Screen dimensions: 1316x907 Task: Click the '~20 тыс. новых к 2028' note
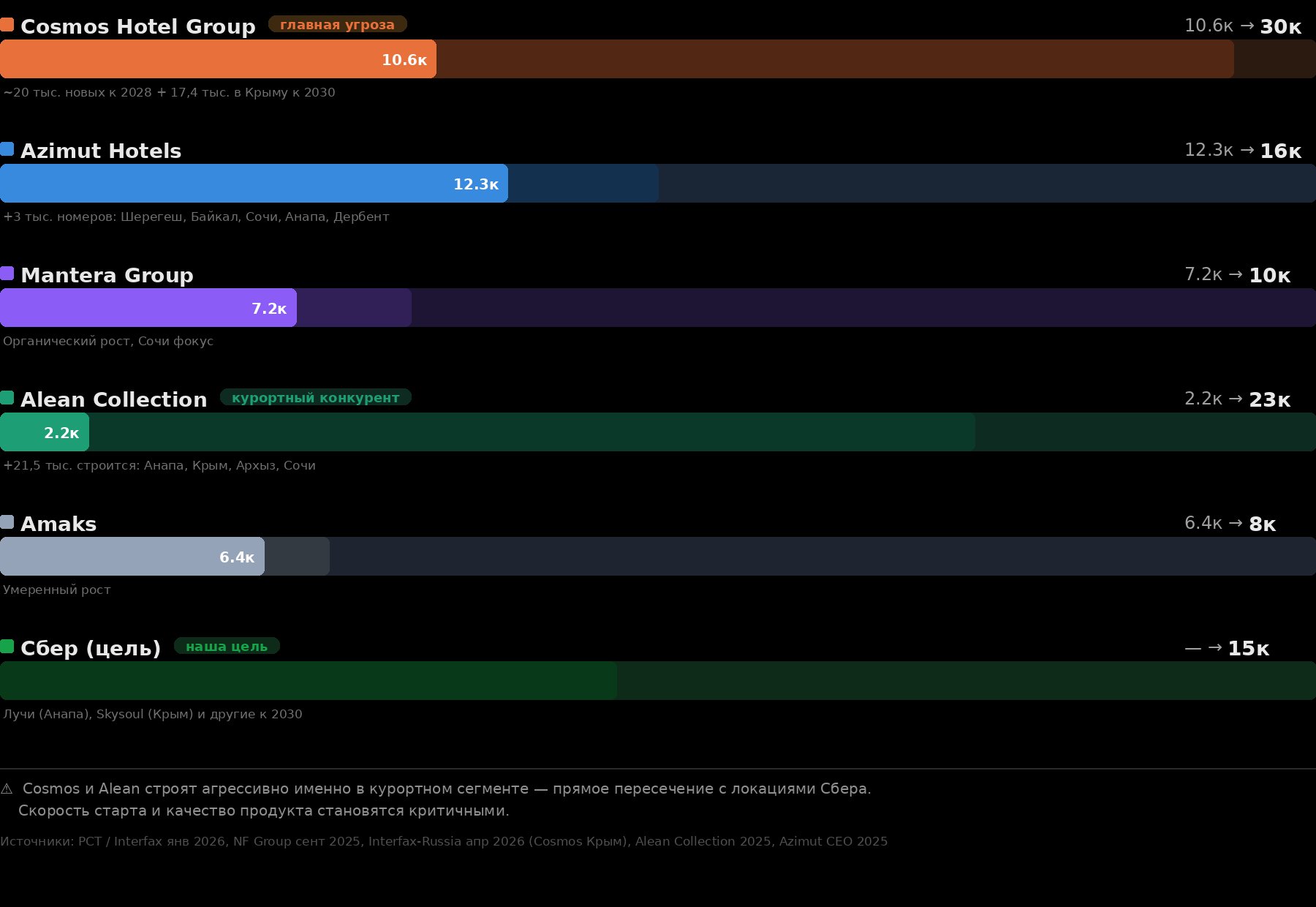169,93
